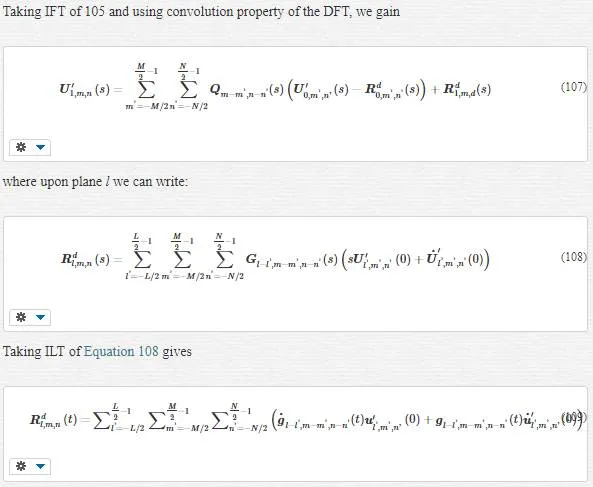Click the equation number (107) label
This screenshot has height=487, width=593.
tap(574, 87)
